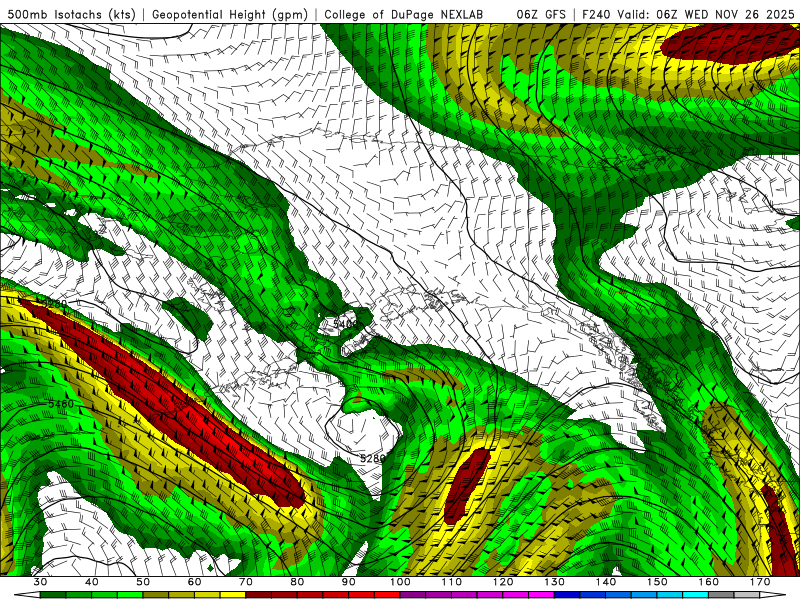800x600 pixels.
Task: Click the 5400 height contour label
Action: point(344,323)
